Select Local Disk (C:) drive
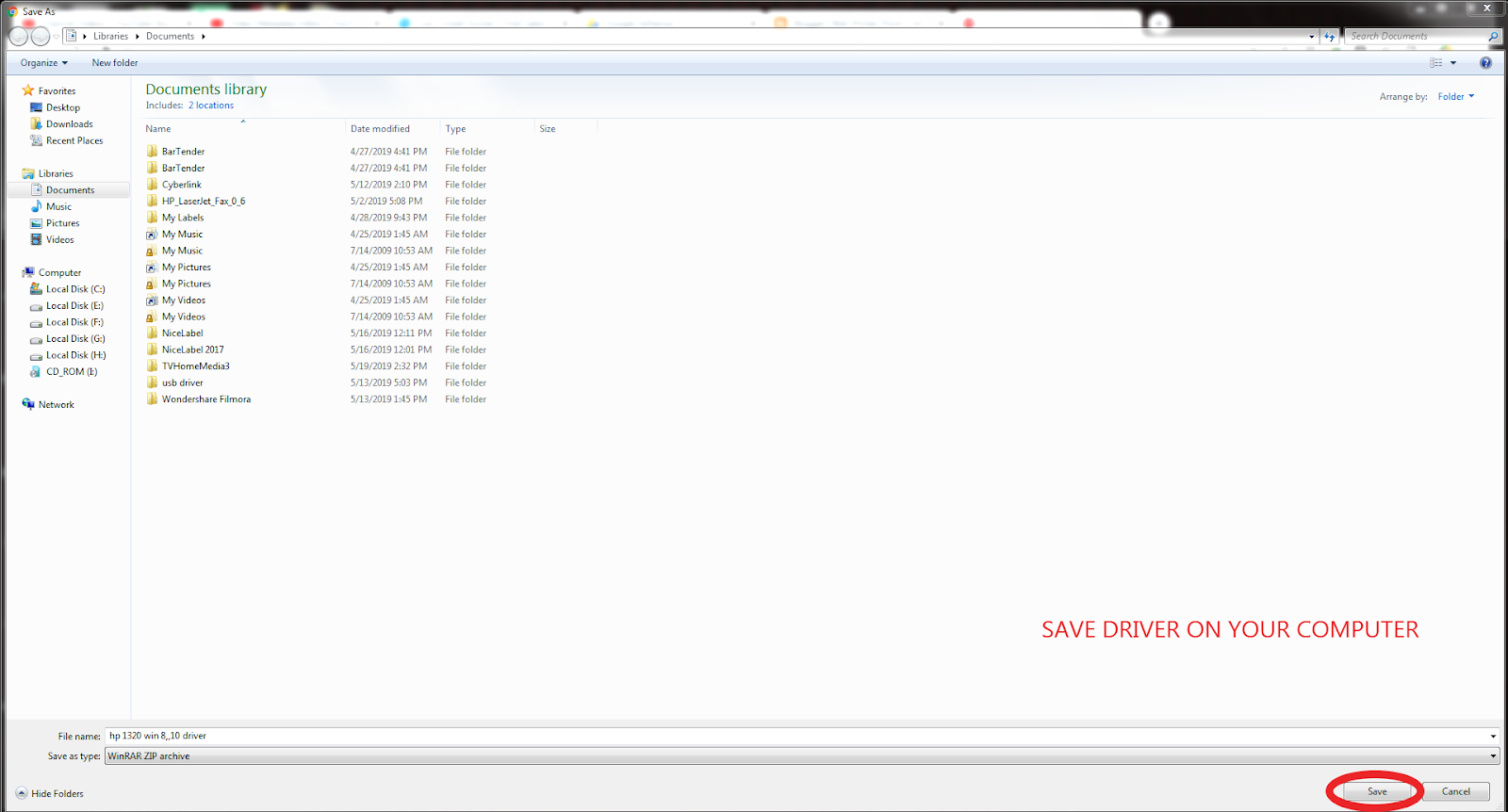This screenshot has width=1508, height=812. point(75,289)
